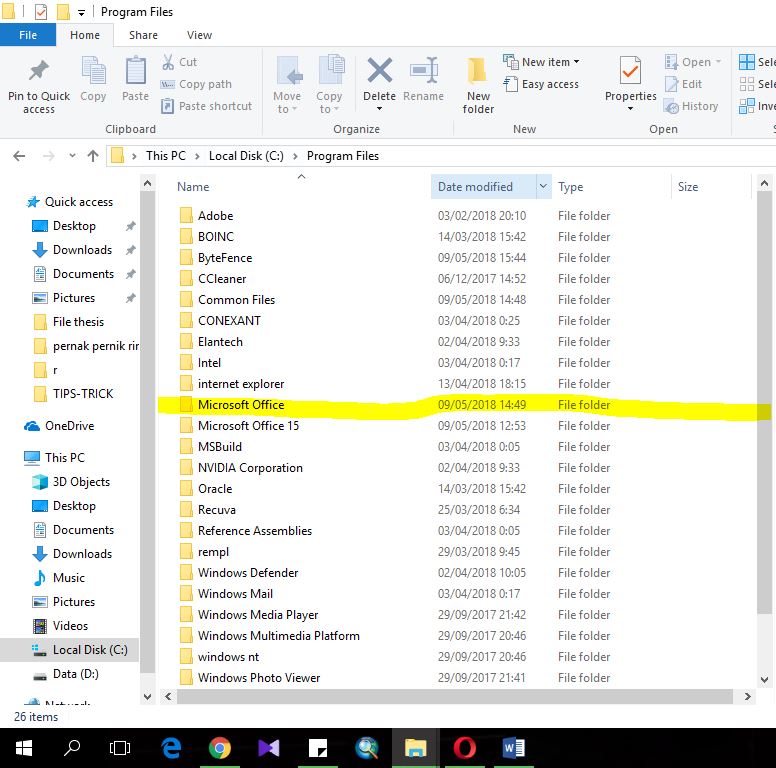Open the Copy to menu
This screenshot has width=776, height=768.
point(329,85)
